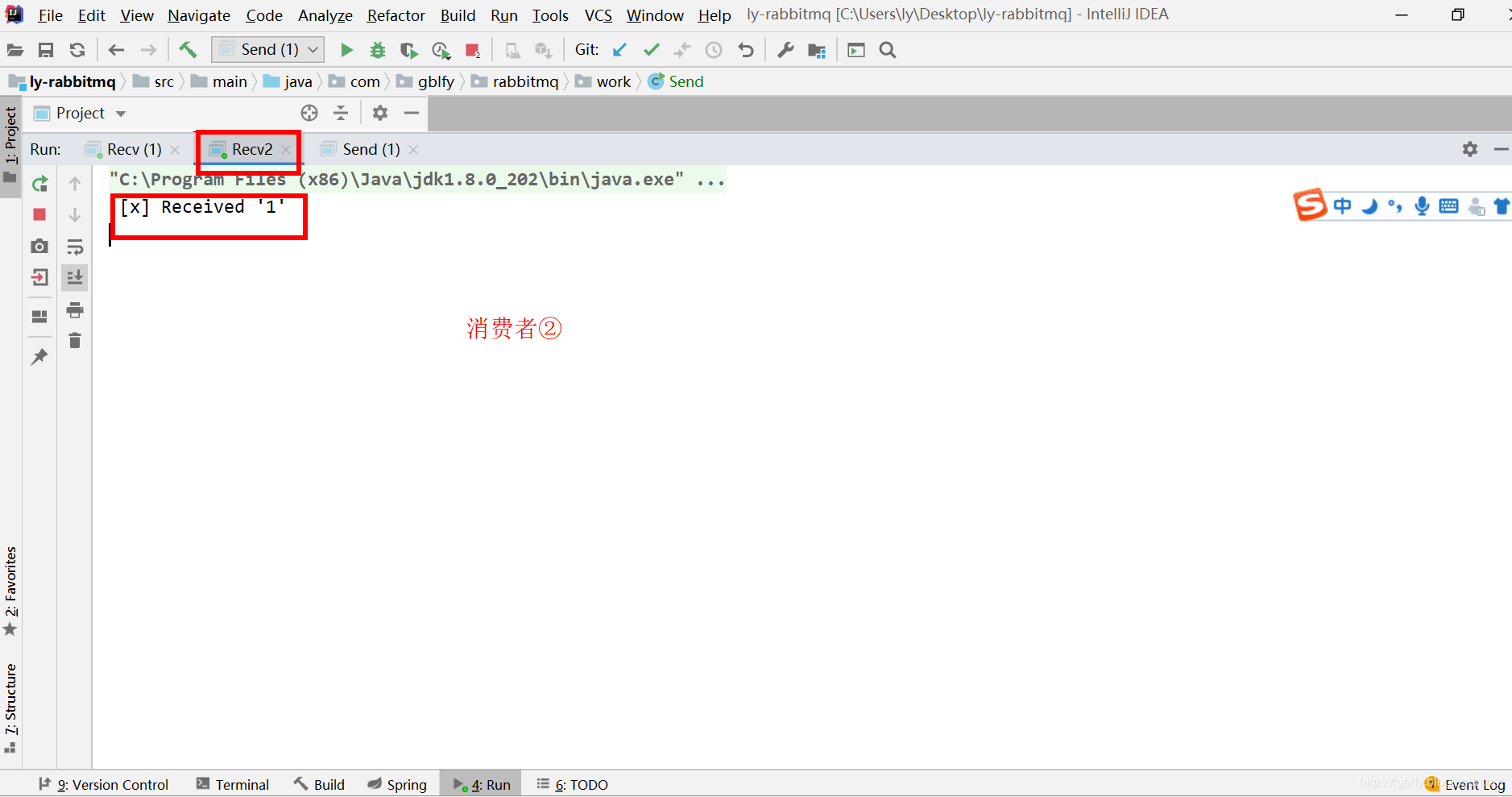This screenshot has width=1512, height=797.
Task: Click the Git revert undo arrow
Action: pos(746,50)
